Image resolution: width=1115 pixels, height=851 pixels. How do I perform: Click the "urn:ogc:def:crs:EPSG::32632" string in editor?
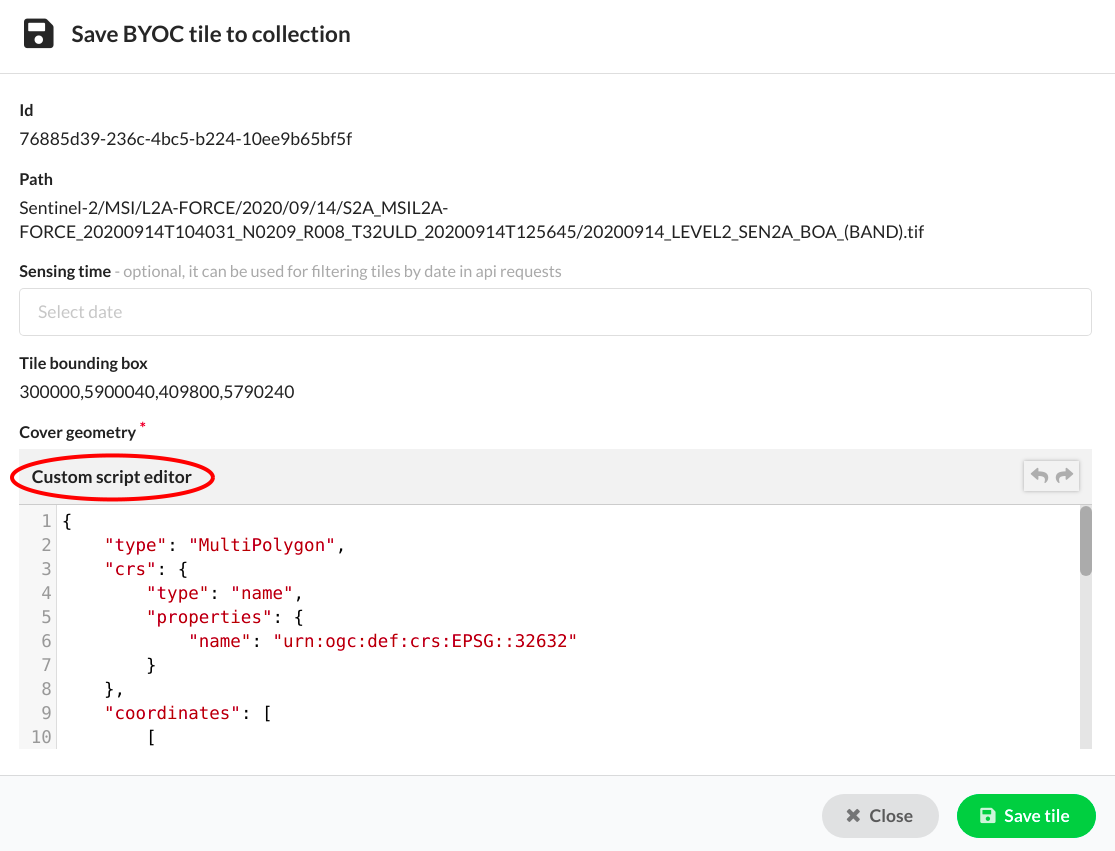click(425, 641)
